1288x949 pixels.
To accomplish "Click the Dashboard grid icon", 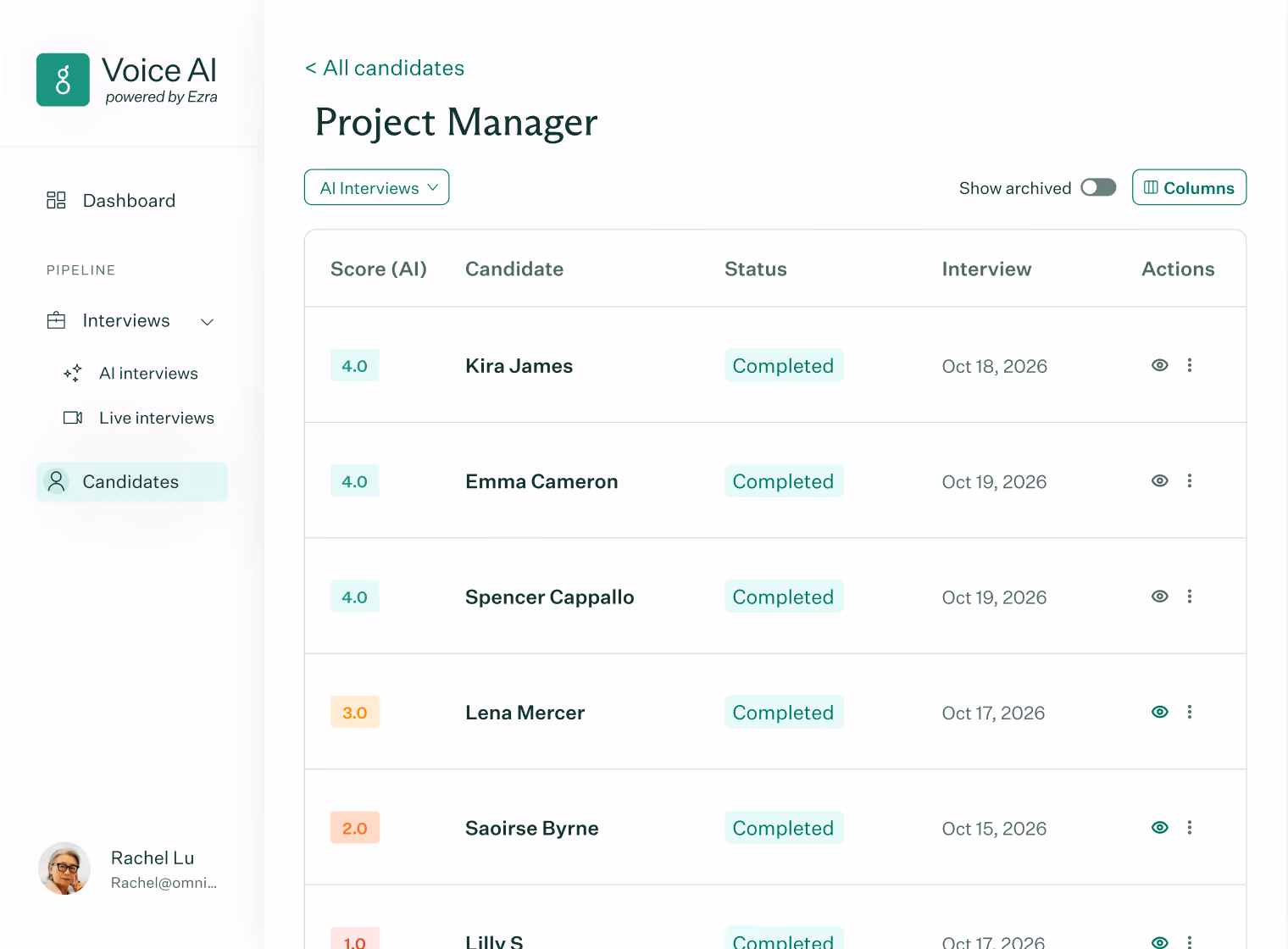I will 56,200.
